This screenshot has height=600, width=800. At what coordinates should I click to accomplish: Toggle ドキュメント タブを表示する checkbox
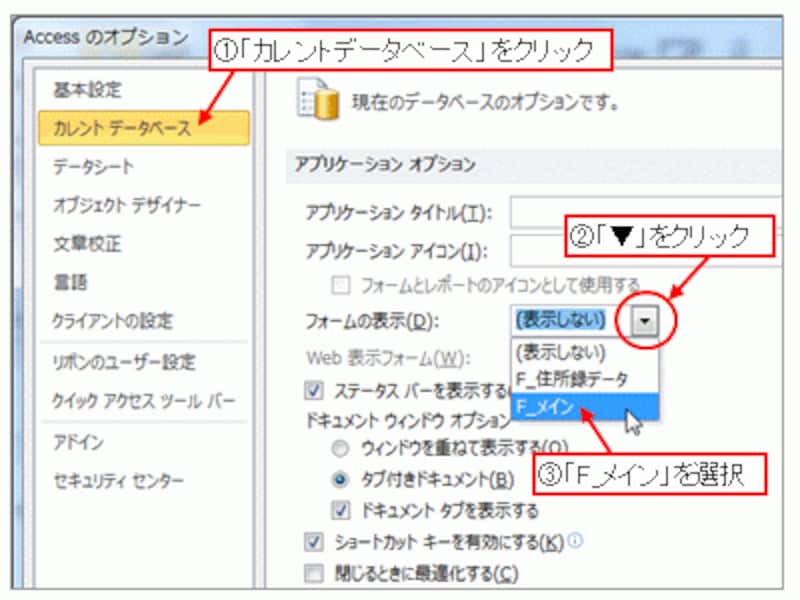(x=341, y=510)
